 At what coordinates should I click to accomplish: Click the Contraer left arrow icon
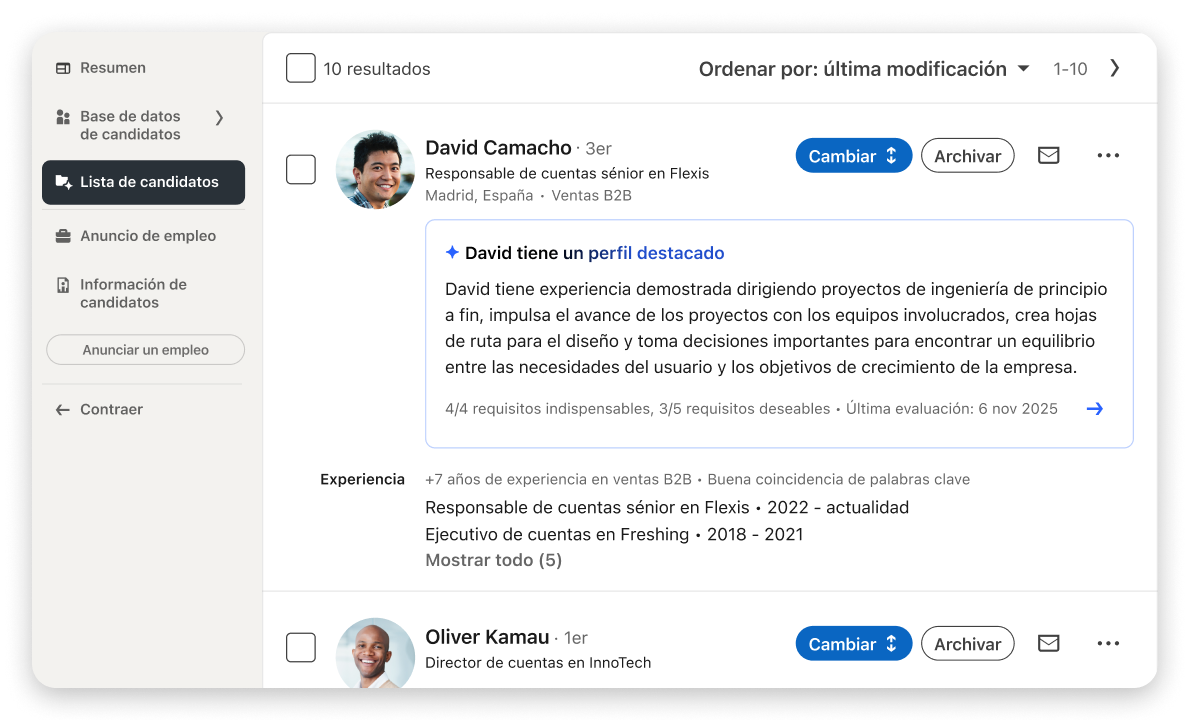click(x=62, y=410)
